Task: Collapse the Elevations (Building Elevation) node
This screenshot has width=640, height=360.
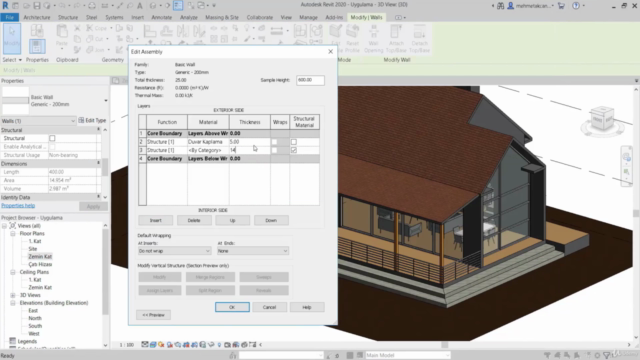Action: pyautogui.click(x=13, y=303)
